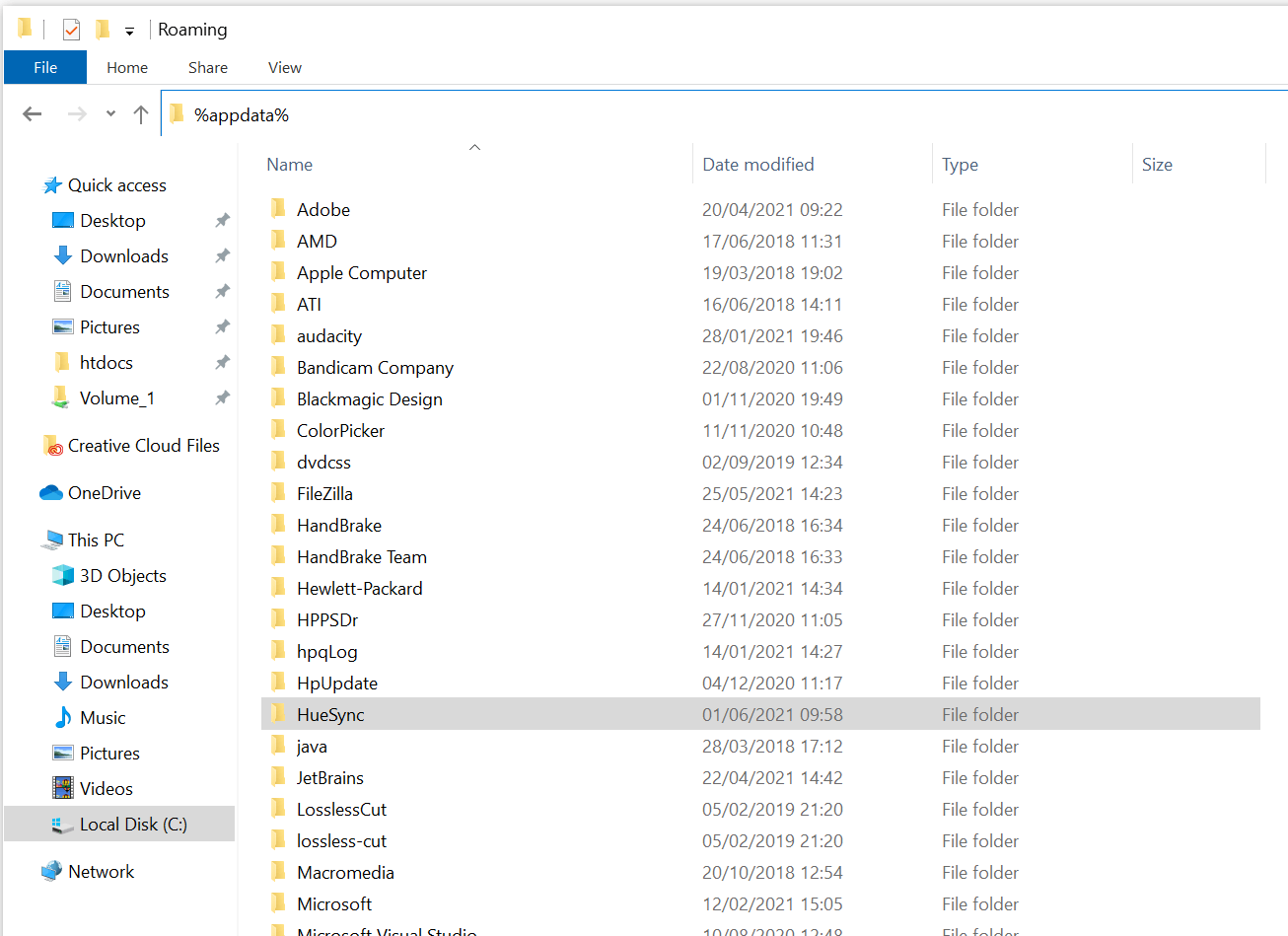Click the %appdata% address bar field
Image resolution: width=1288 pixels, height=936 pixels.
[725, 114]
